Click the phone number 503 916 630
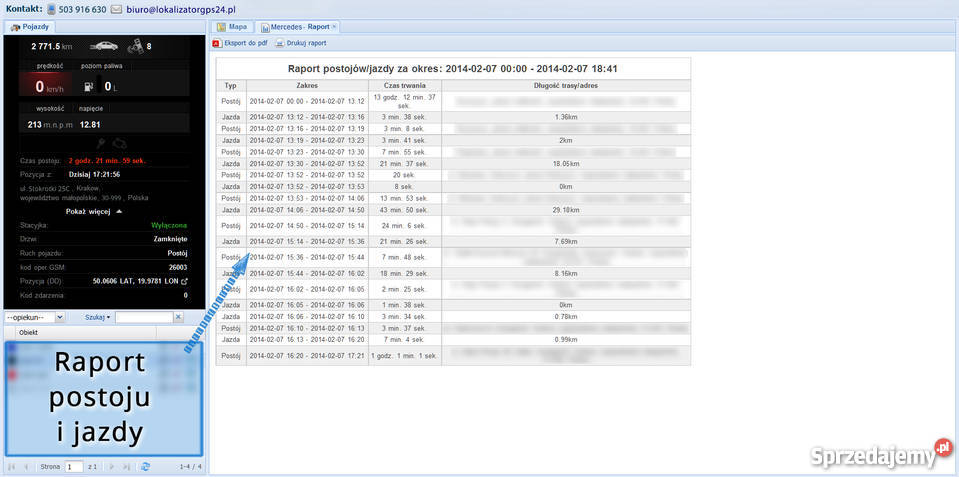This screenshot has width=959, height=477. tap(83, 10)
